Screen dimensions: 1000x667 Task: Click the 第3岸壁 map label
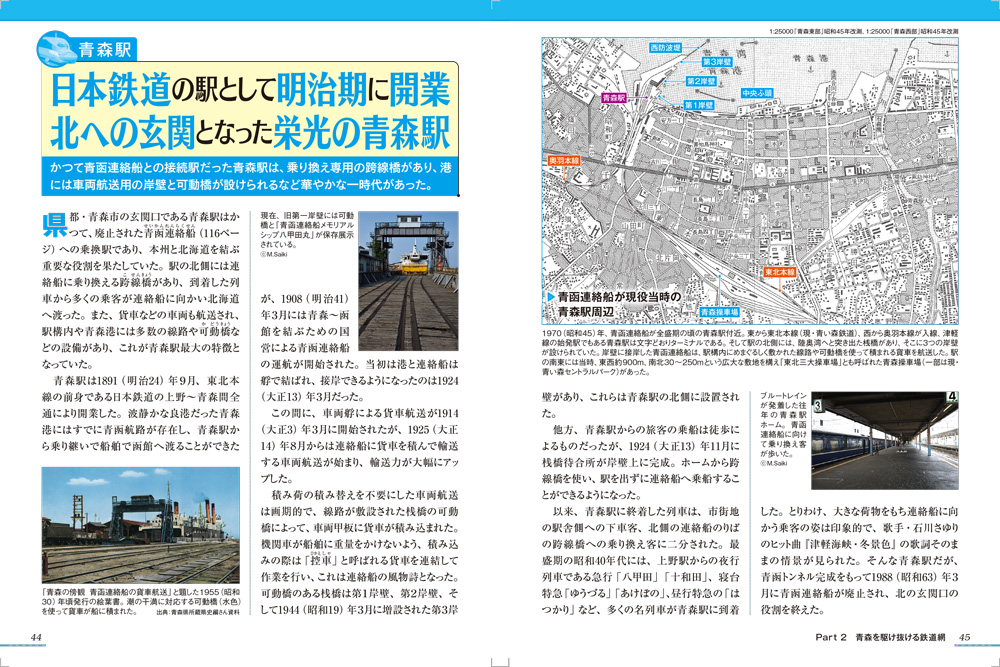point(717,62)
